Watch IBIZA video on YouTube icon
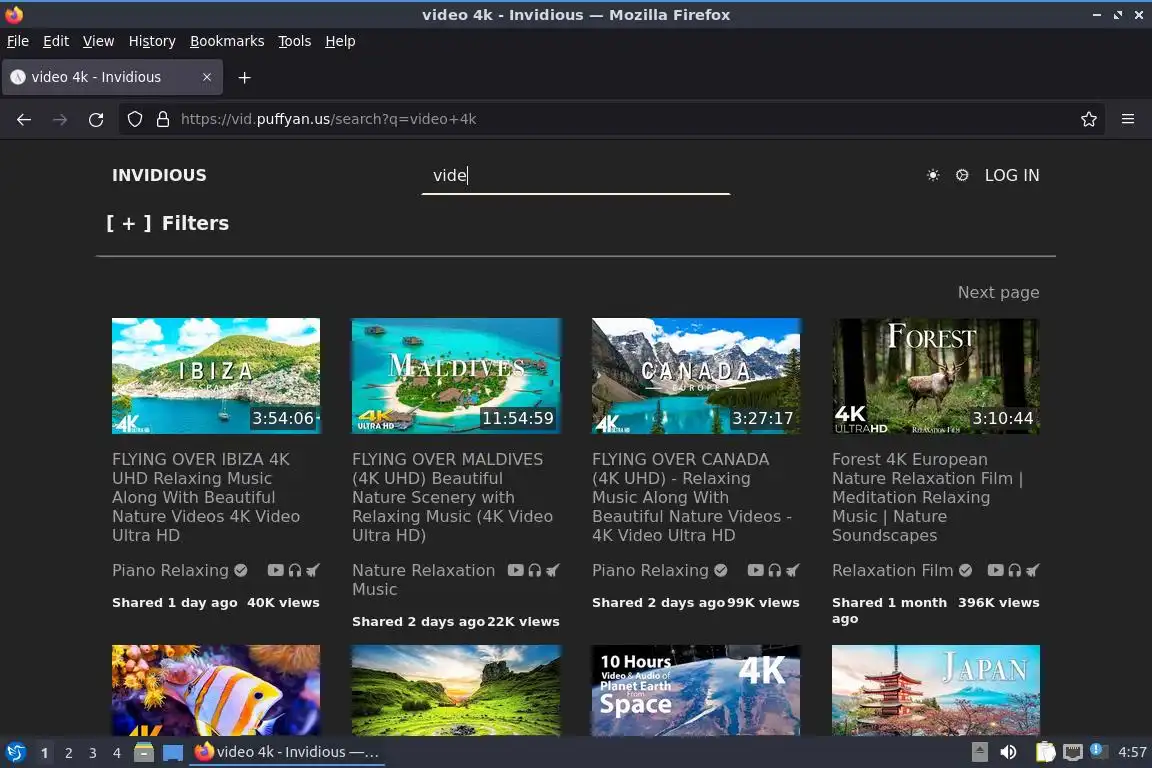1152x768 pixels. (x=276, y=570)
